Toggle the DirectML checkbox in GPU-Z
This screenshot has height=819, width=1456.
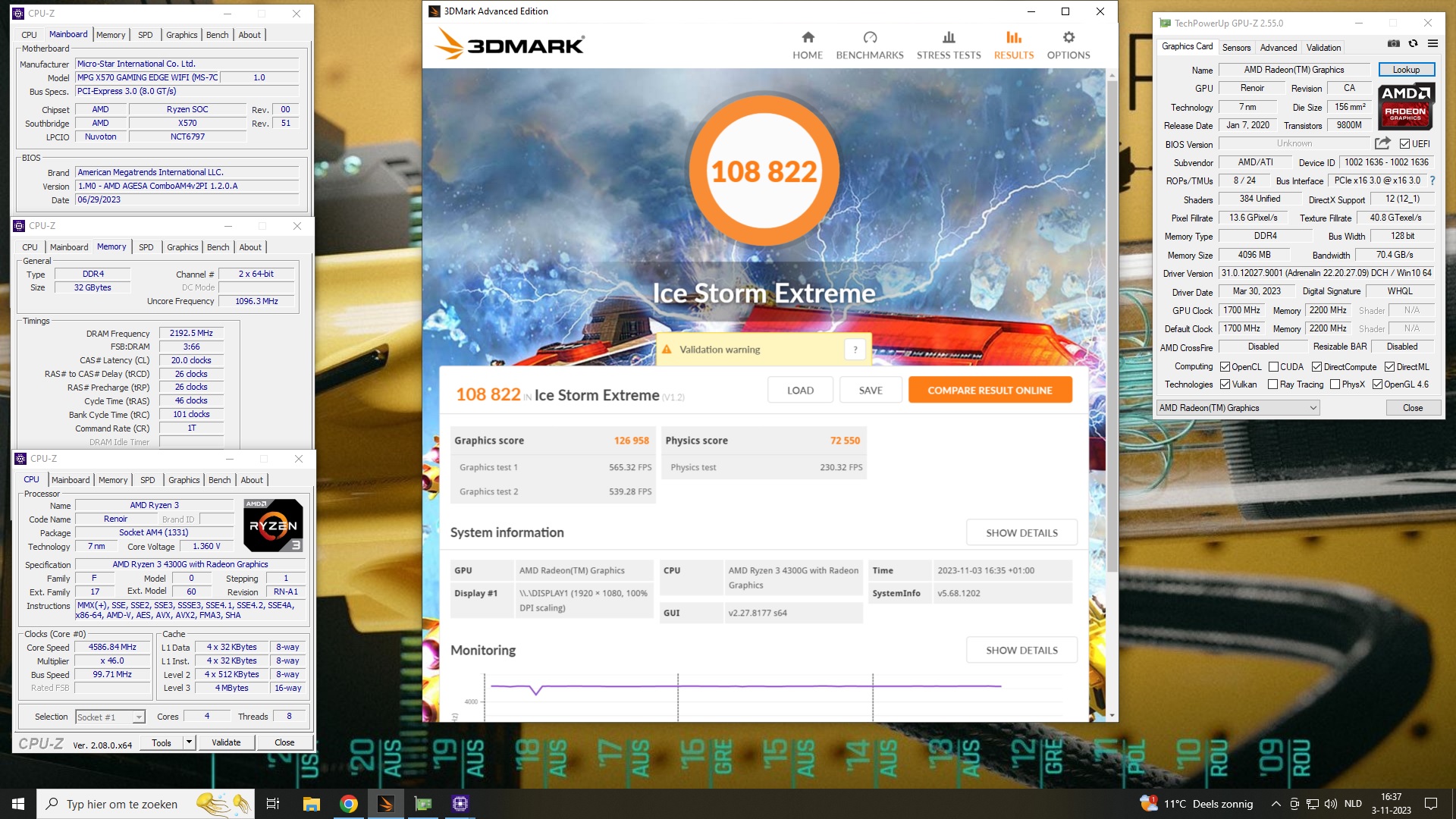click(x=1390, y=367)
